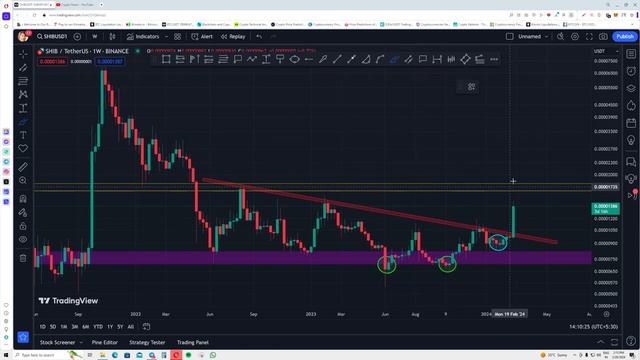Screen dimensions: 640x360
Task: Select the crosshair cursor tool
Action: coord(23,54)
